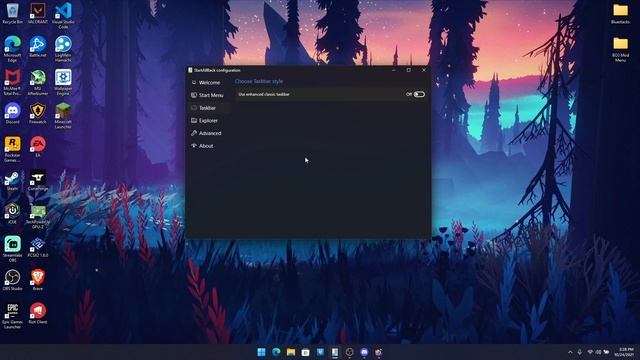
Task: Select the Taskbar section in the sidebar
Action: (209, 108)
